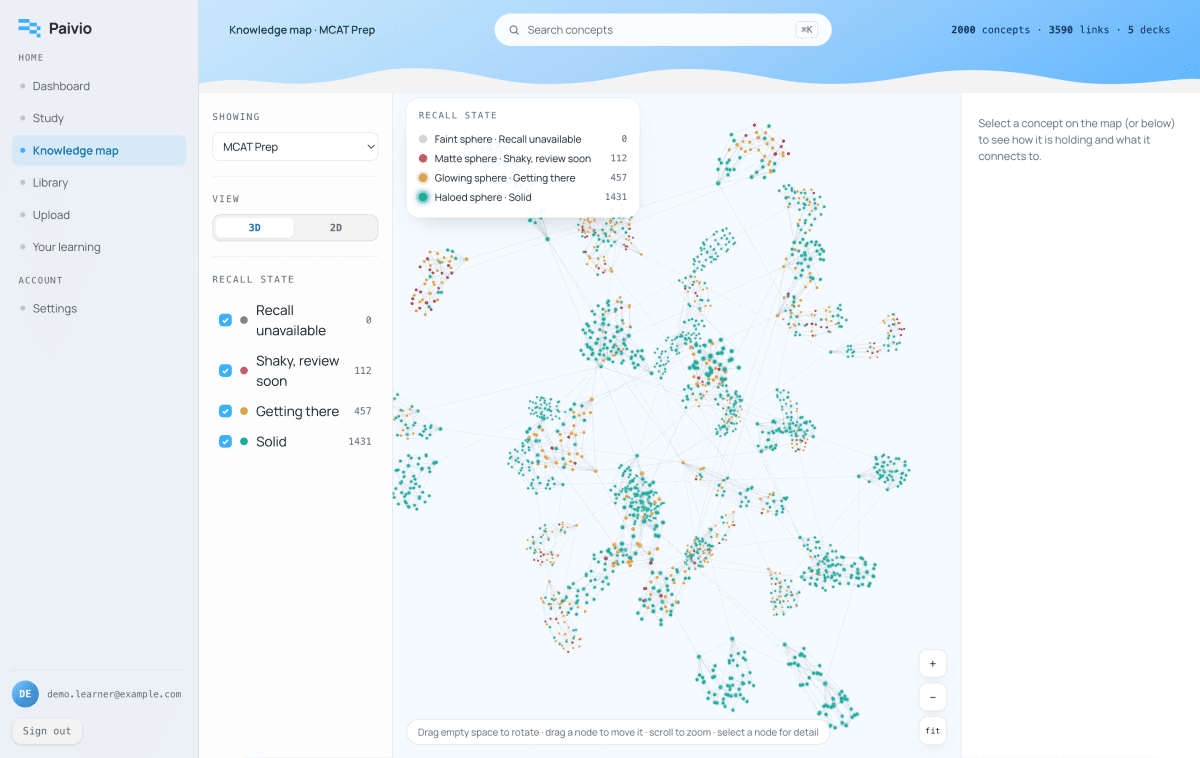Click the 112 count in filter list
This screenshot has height=758, width=1200.
pyautogui.click(x=362, y=370)
